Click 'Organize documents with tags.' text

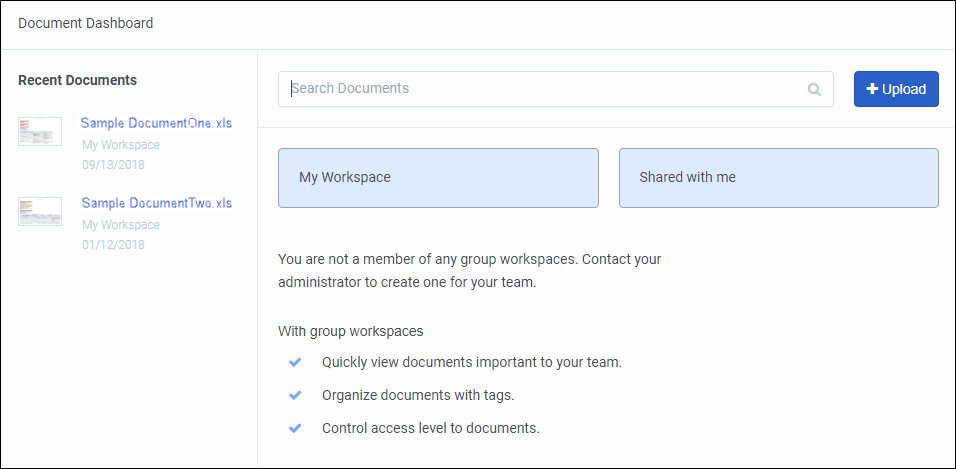(x=418, y=395)
